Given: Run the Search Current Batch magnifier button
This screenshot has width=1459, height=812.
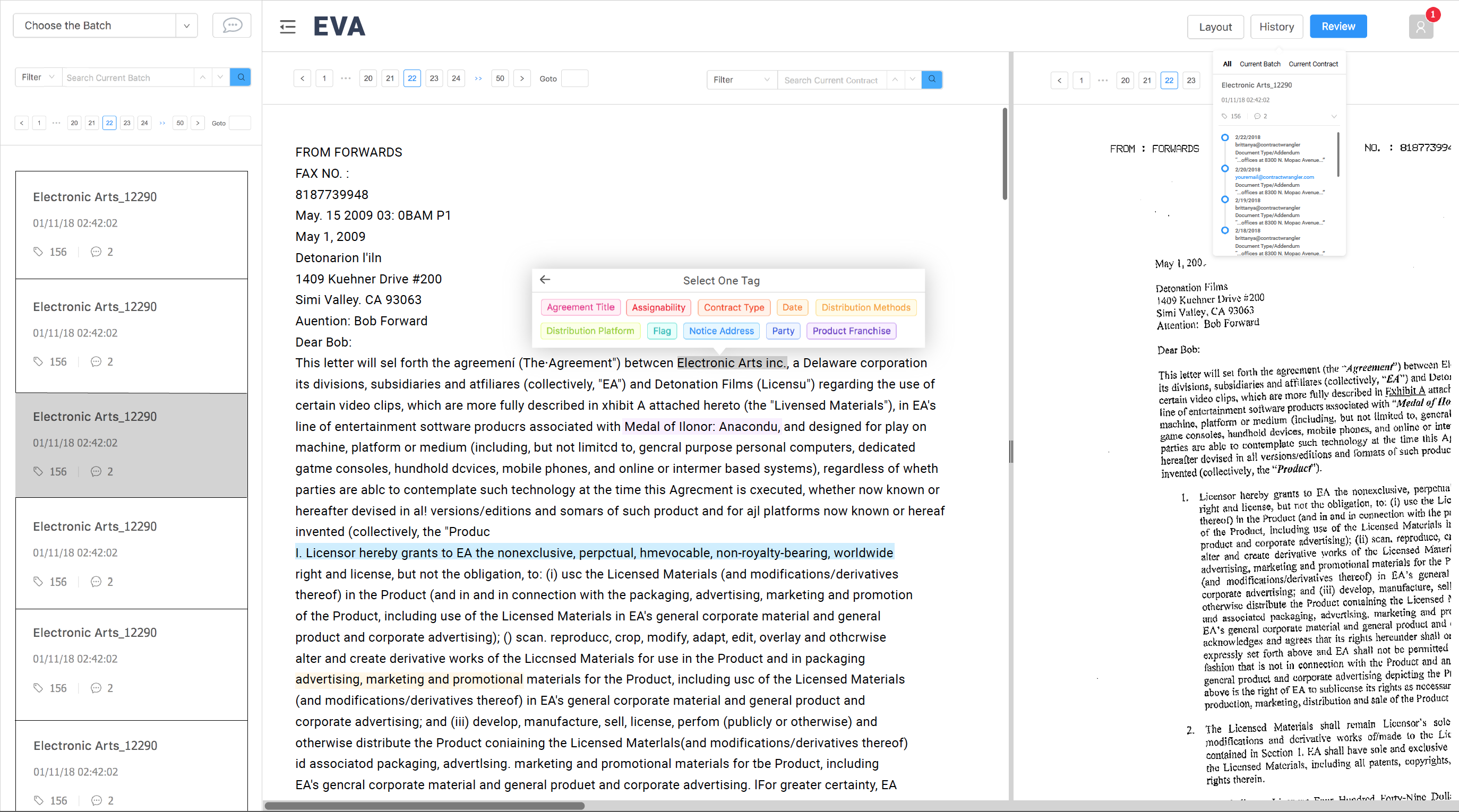Looking at the screenshot, I should (x=241, y=77).
